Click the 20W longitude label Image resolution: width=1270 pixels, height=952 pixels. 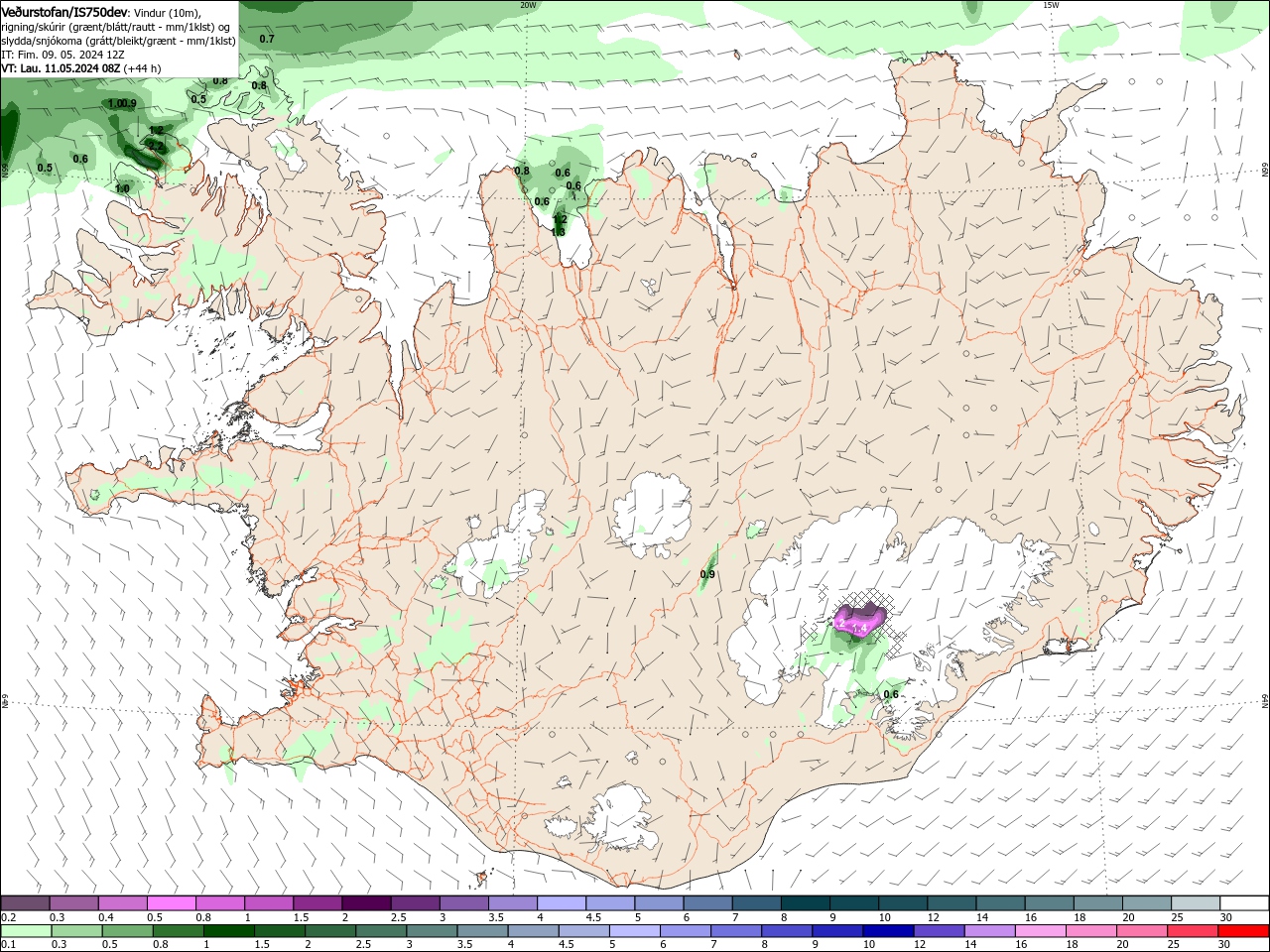[x=528, y=5]
